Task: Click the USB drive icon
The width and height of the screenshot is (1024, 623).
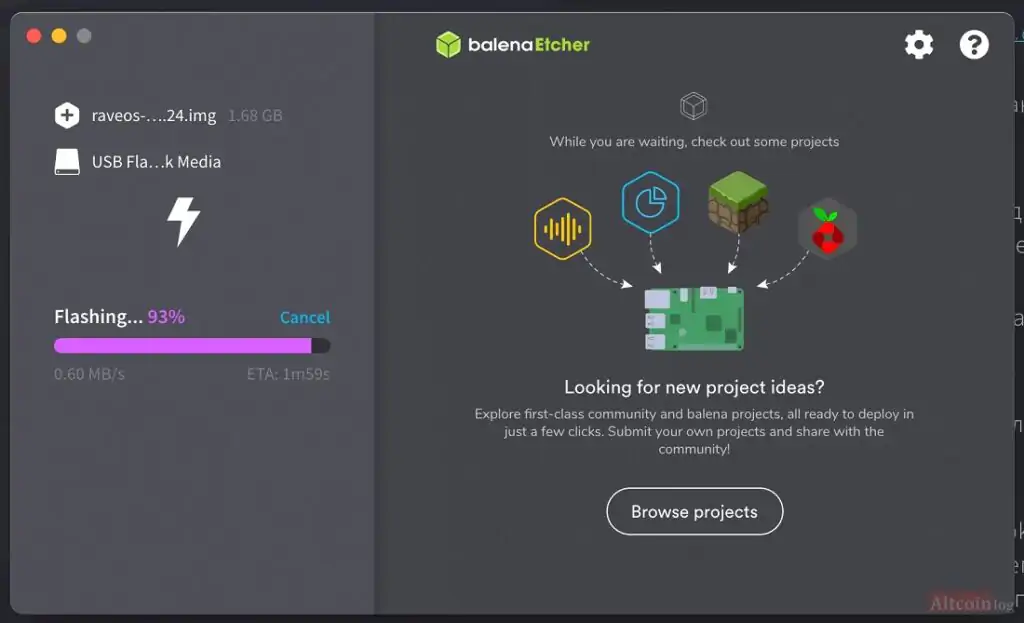Action: point(67,162)
